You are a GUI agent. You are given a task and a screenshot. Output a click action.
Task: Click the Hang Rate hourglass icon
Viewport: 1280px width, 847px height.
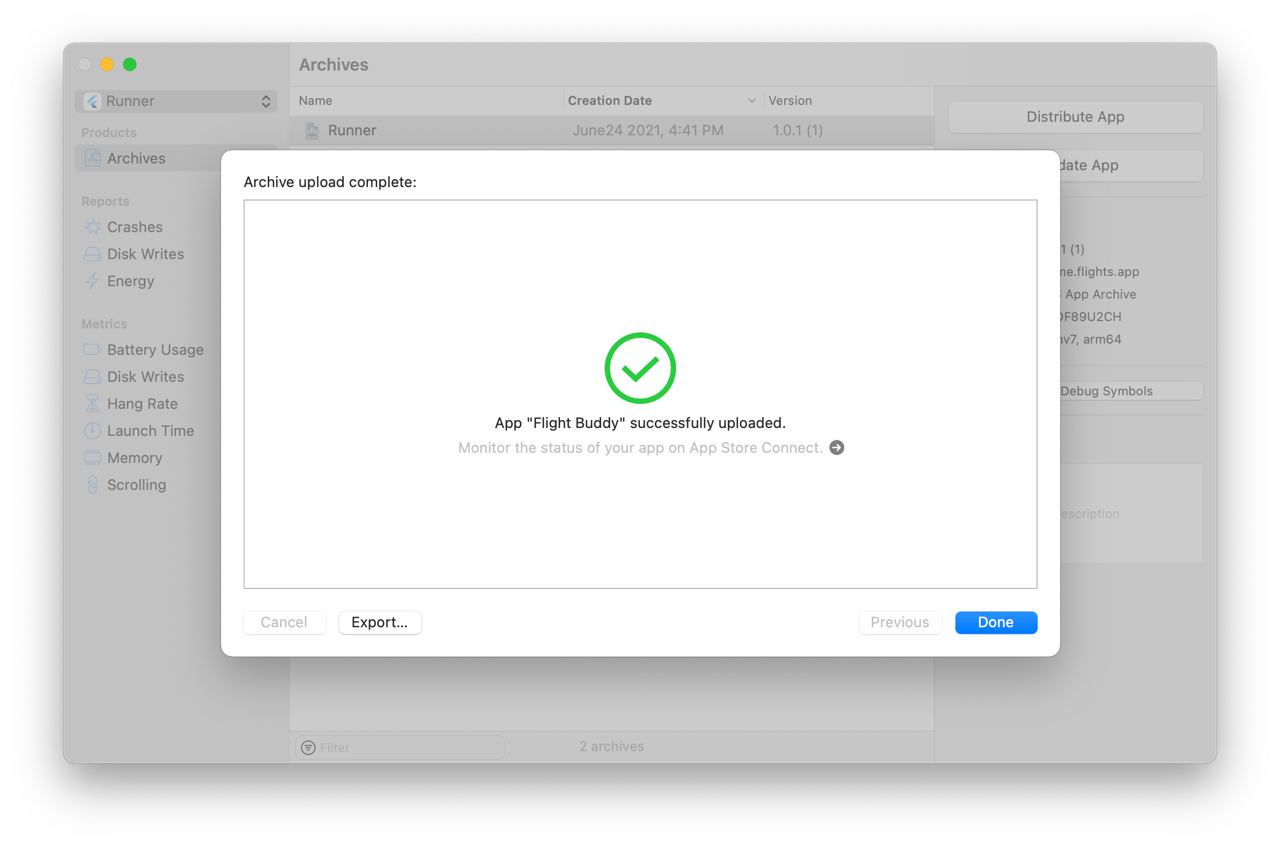coord(92,404)
